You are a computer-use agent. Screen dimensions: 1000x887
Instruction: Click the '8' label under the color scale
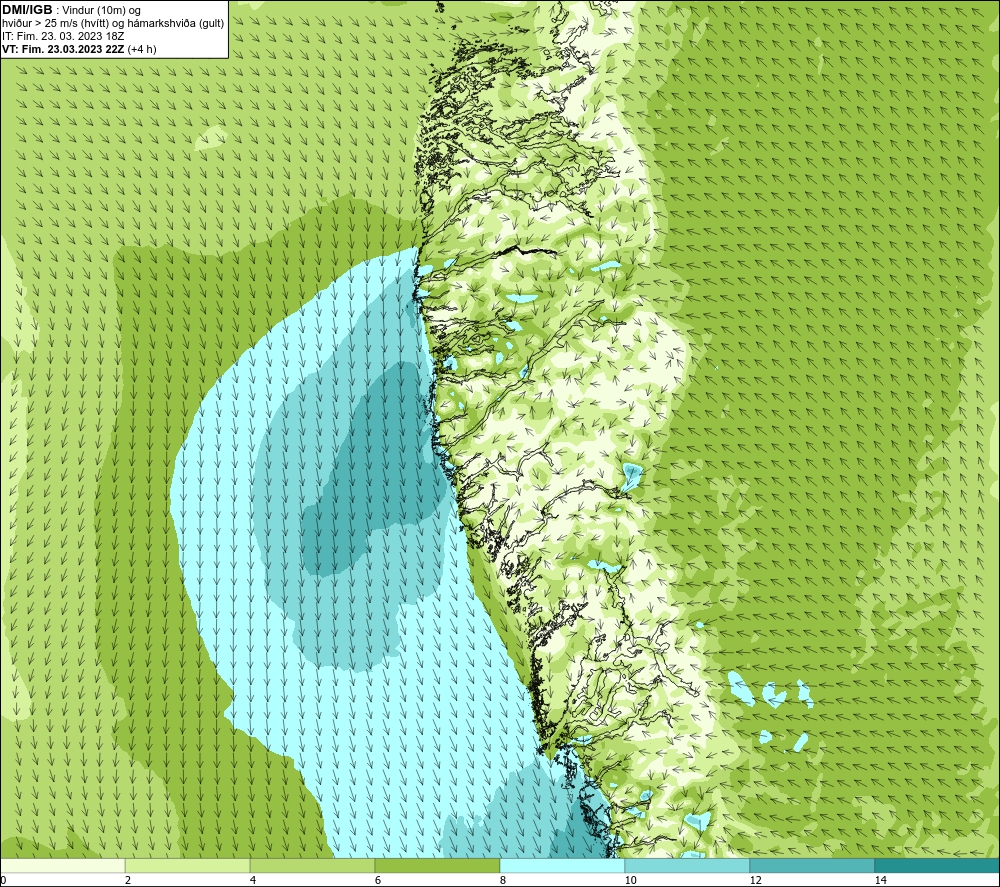click(503, 880)
